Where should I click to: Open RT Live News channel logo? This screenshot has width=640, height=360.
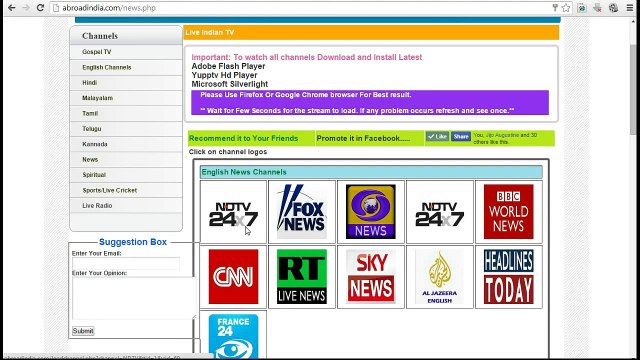pyautogui.click(x=302, y=277)
